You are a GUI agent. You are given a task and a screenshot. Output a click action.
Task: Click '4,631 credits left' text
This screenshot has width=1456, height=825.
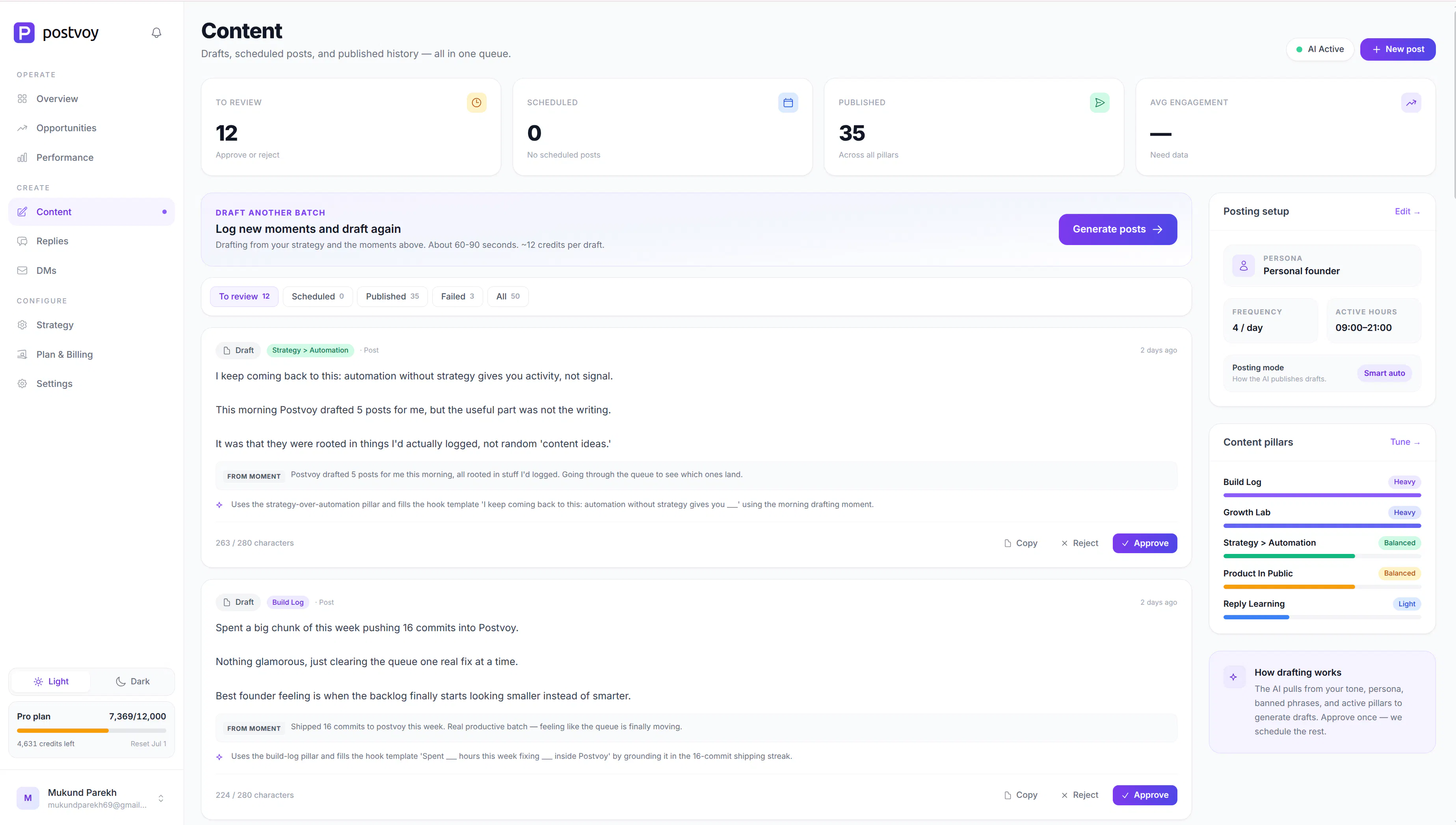pos(45,744)
